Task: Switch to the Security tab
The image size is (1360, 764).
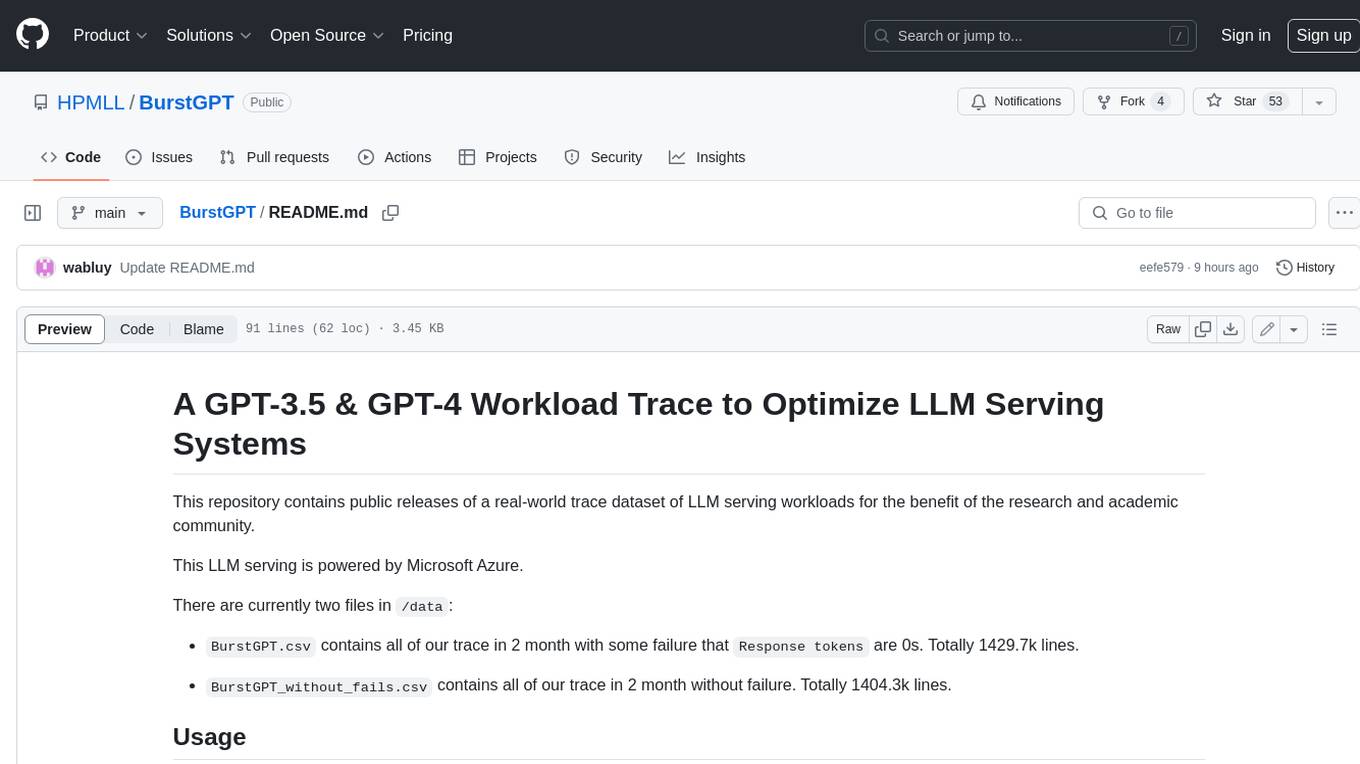Action: tap(603, 157)
